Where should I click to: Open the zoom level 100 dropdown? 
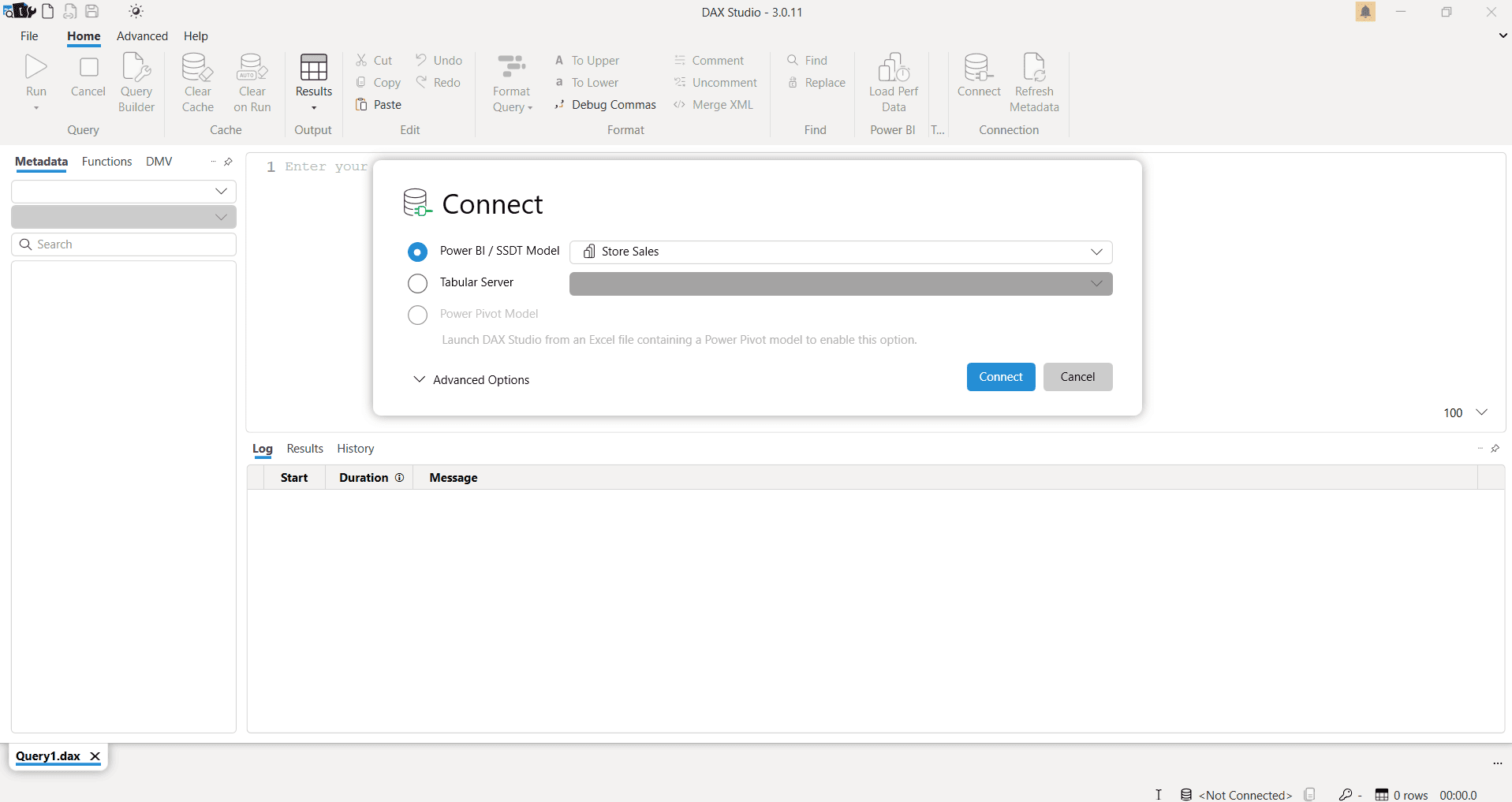pos(1482,412)
